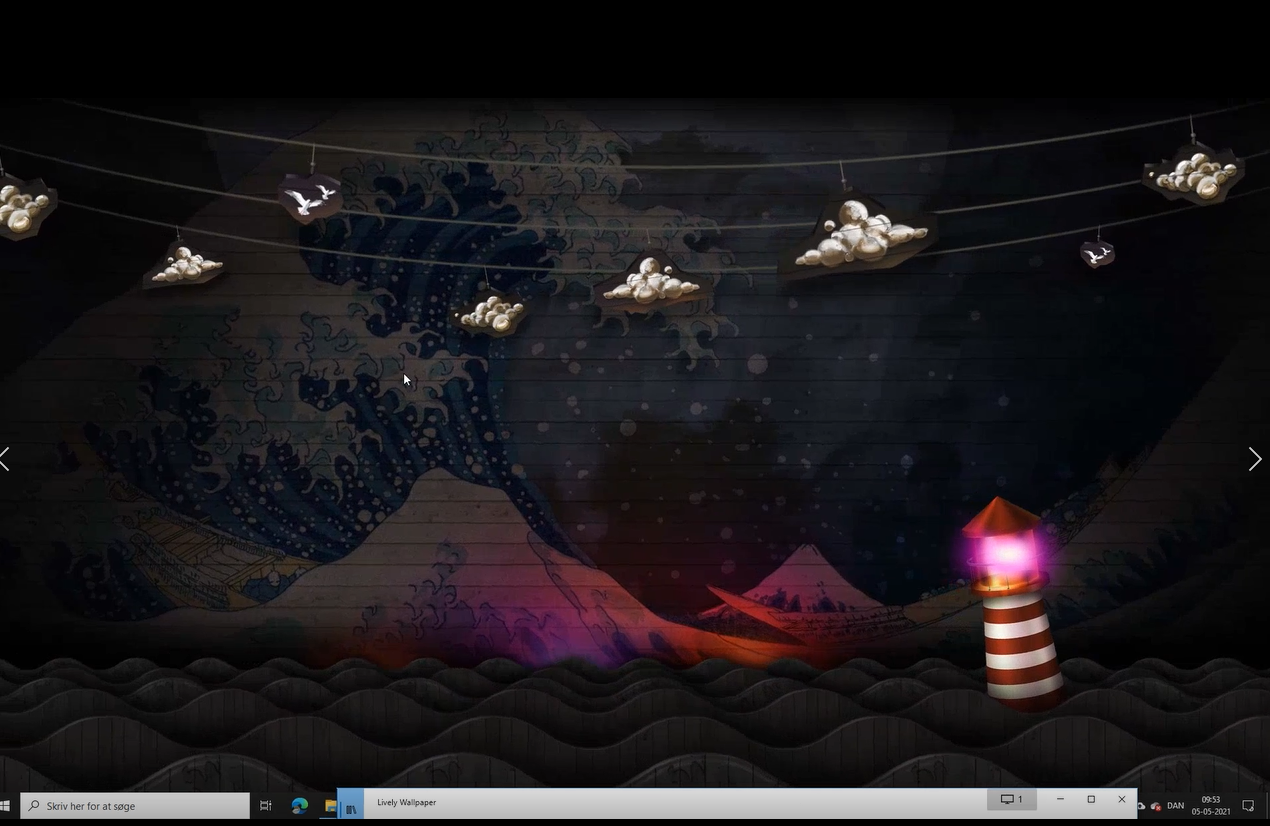Open the clock and date flyout
This screenshot has height=826, width=1270.
[x=1211, y=806]
